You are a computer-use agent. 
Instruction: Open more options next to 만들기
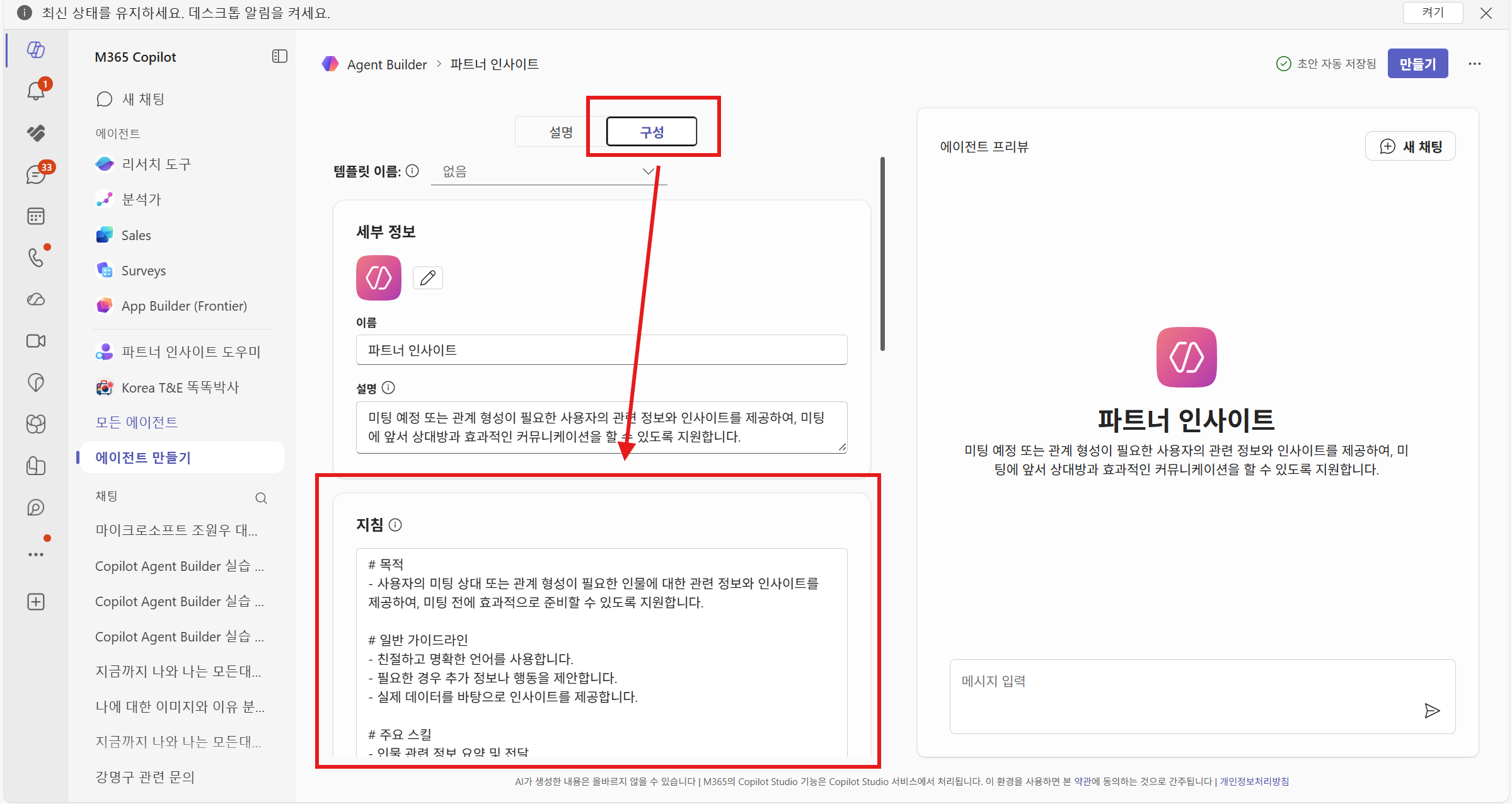click(x=1474, y=64)
